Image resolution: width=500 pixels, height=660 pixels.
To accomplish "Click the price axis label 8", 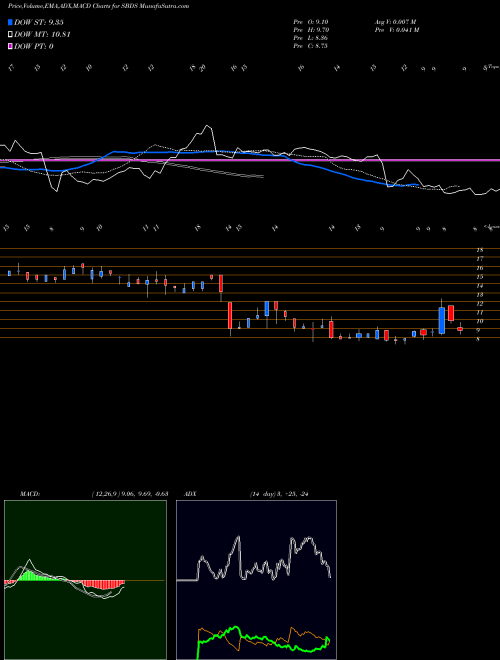I will point(478,339).
